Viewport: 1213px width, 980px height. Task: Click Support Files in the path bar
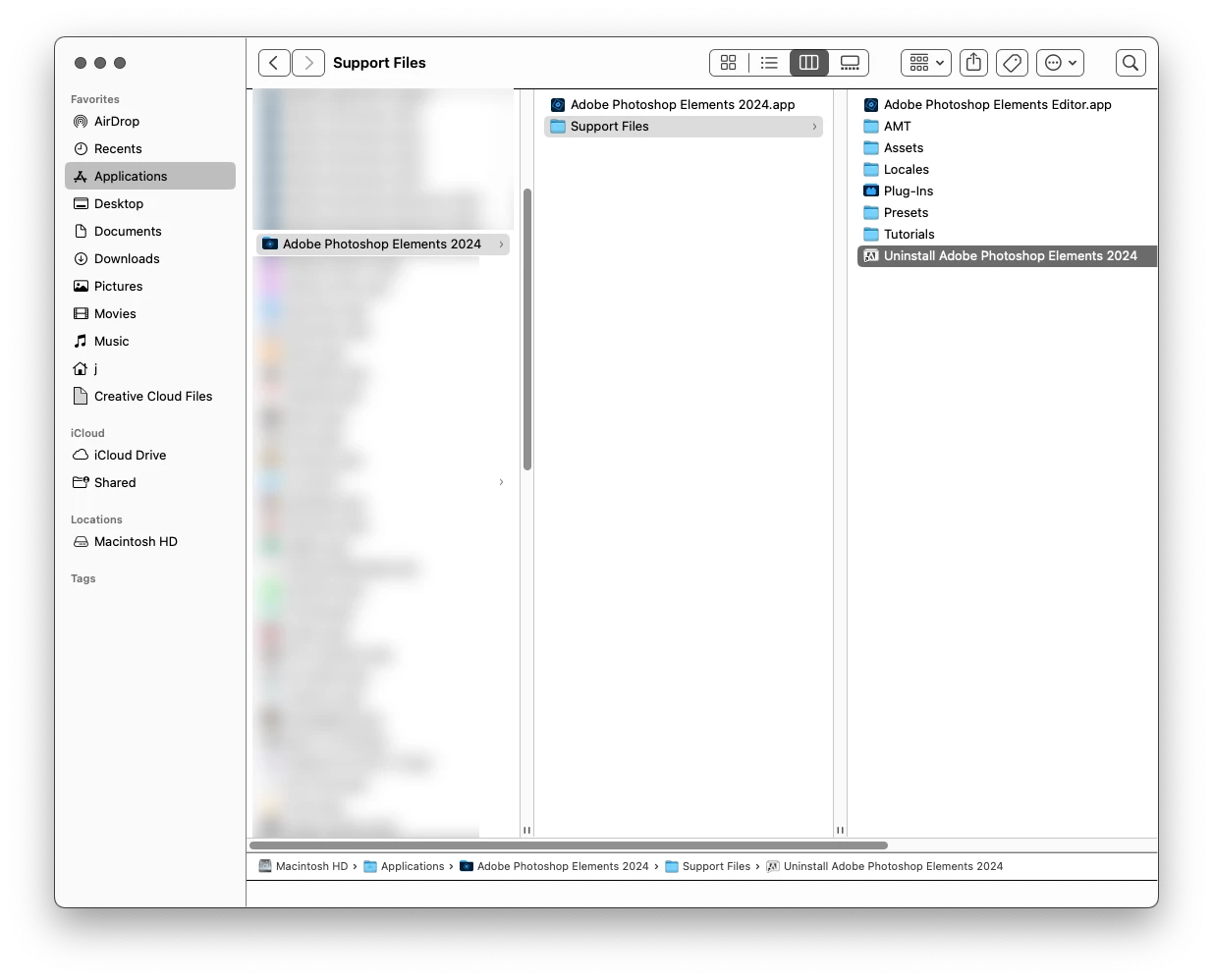tap(708, 866)
